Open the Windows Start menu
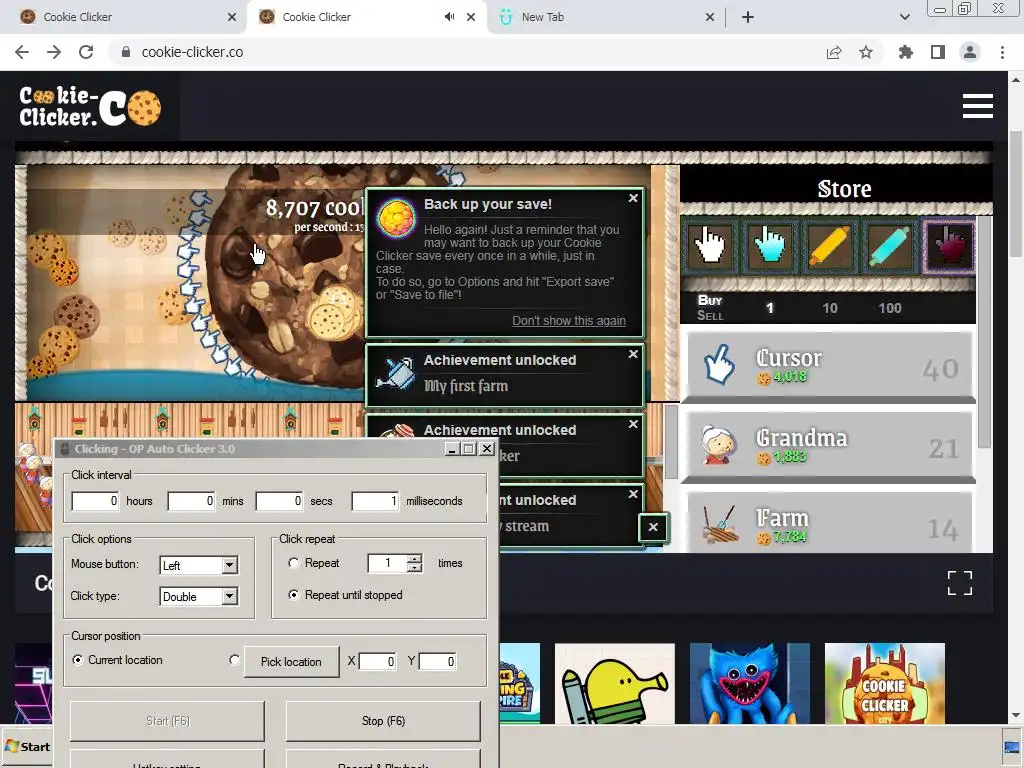This screenshot has height=768, width=1024. tap(27, 746)
